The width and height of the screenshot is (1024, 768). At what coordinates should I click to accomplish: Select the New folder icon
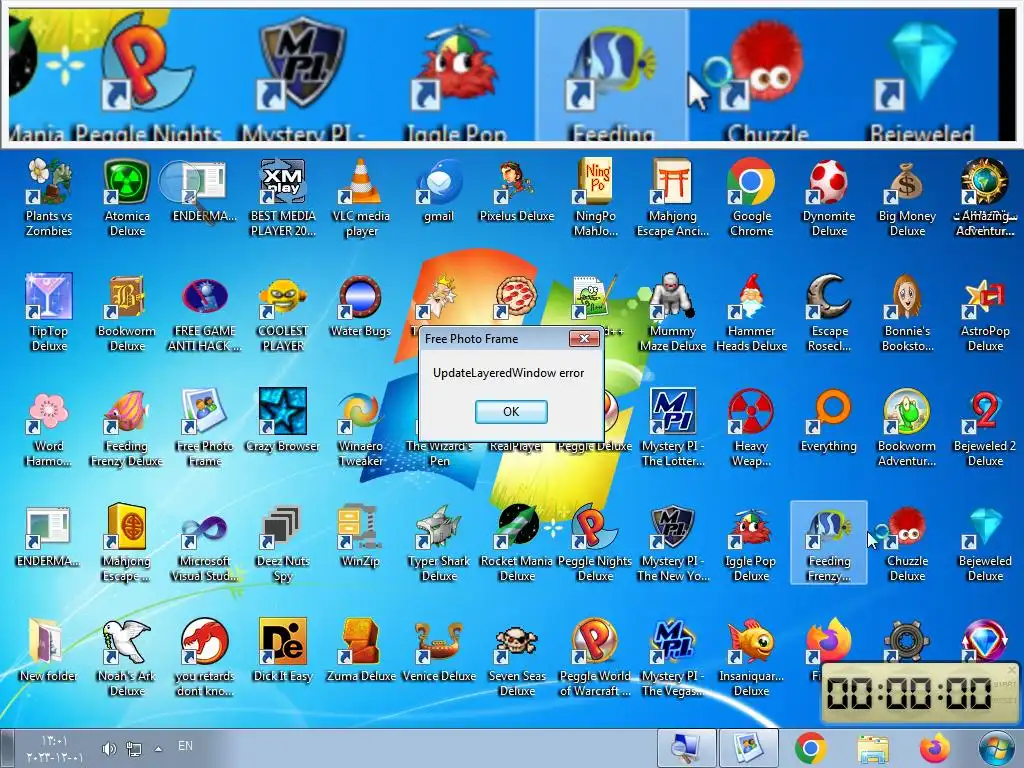[49, 650]
